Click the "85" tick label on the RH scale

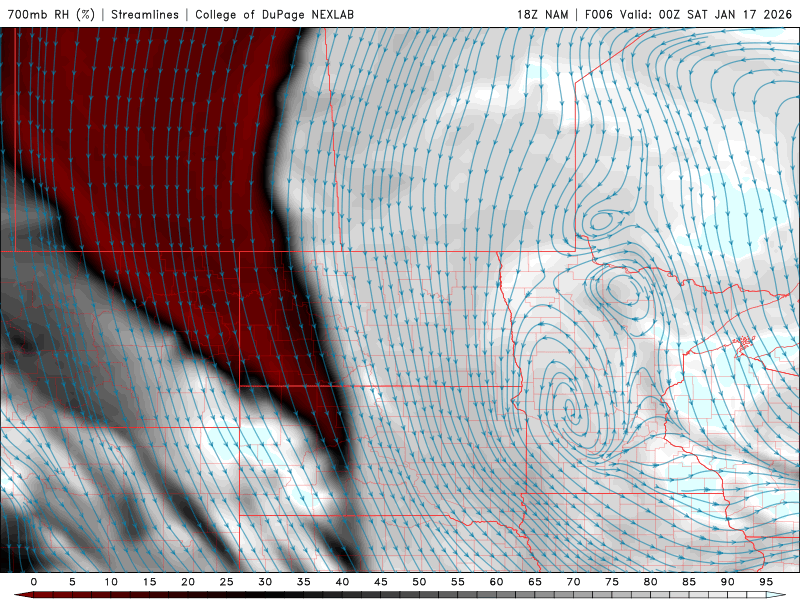tap(689, 582)
